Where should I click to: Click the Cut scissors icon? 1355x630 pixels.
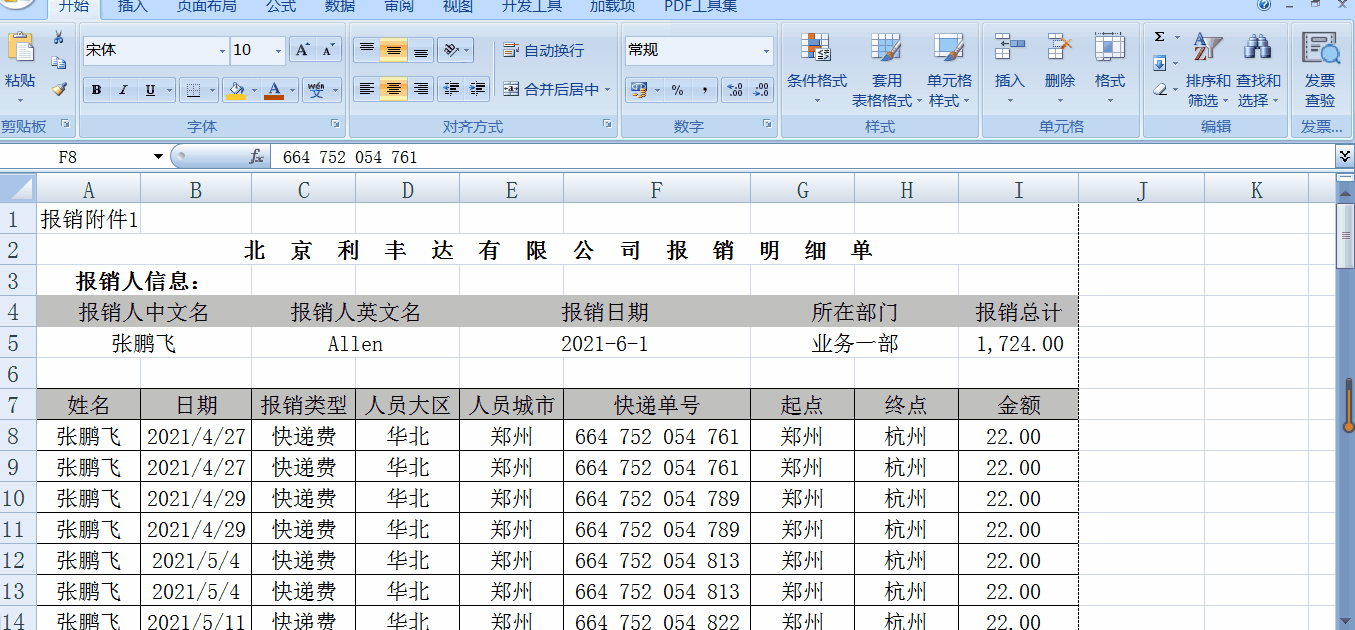click(x=59, y=38)
